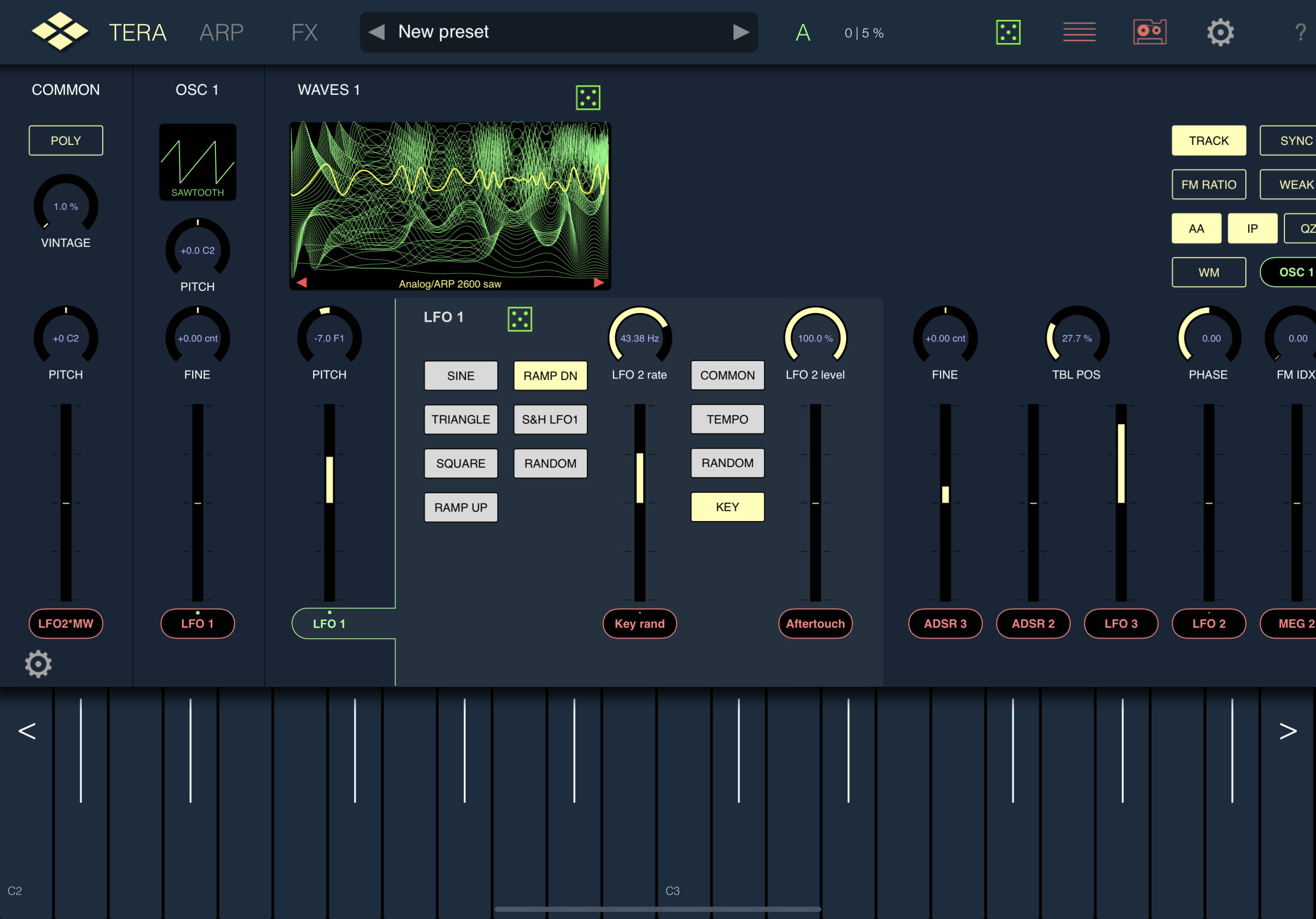Viewport: 1316px width, 919px height.
Task: Toggle the TRACK button off
Action: [x=1208, y=141]
